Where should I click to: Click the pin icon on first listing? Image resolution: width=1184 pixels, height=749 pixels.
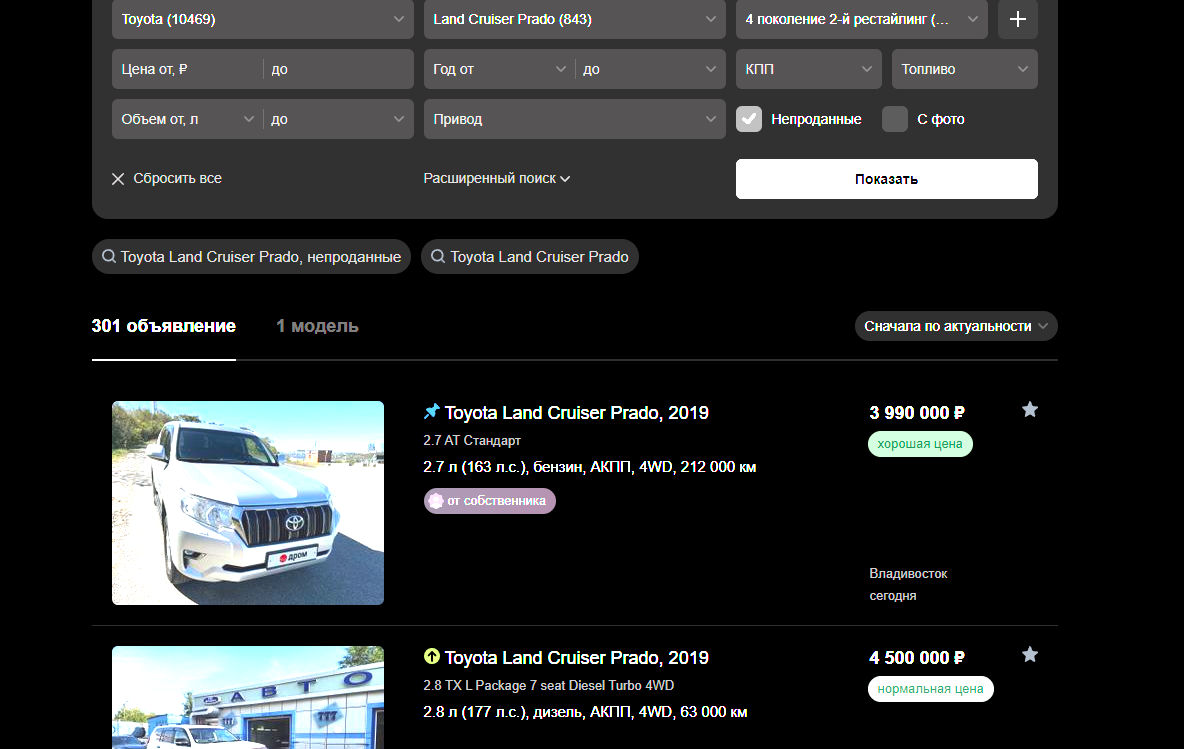431,411
